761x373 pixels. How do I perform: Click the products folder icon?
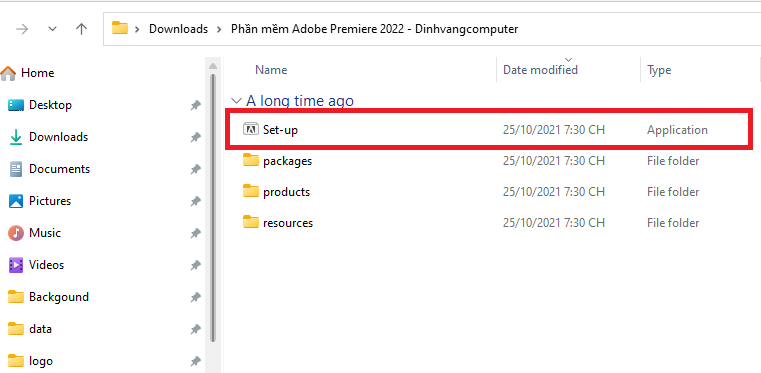(251, 191)
